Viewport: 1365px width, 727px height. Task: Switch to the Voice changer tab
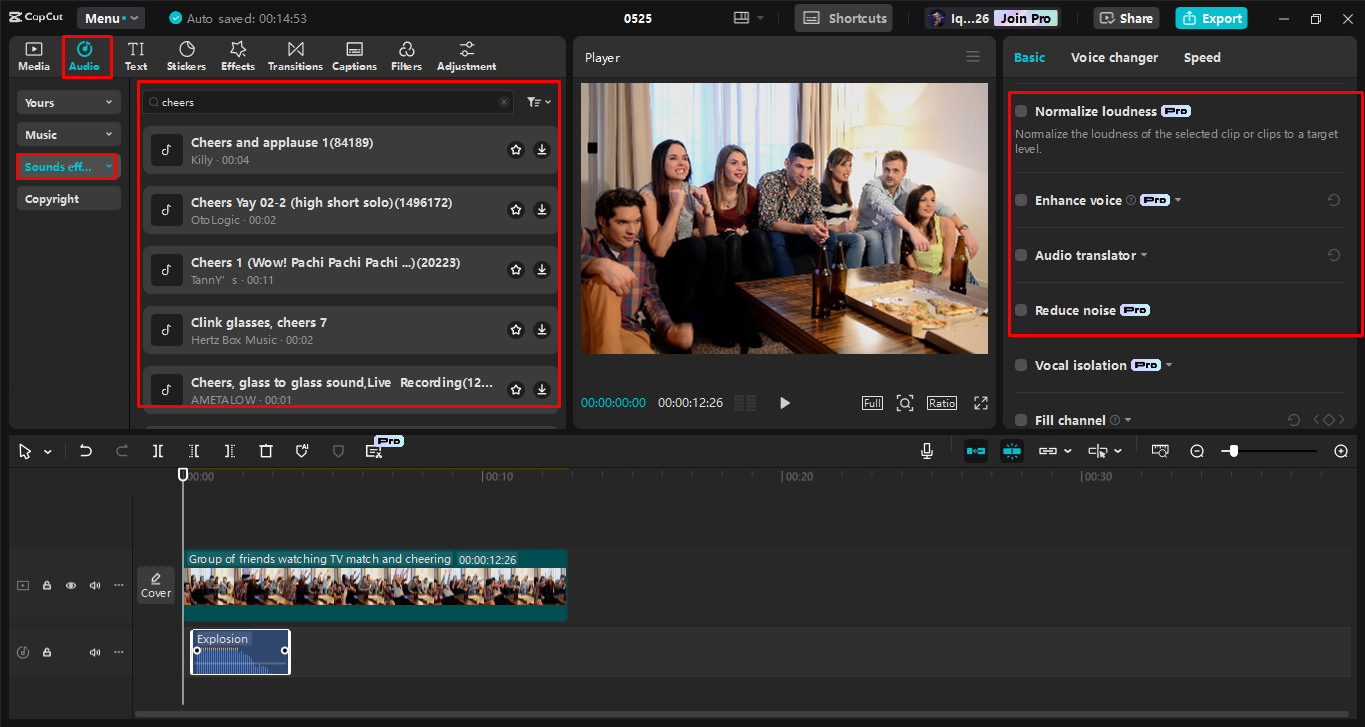tap(1114, 57)
